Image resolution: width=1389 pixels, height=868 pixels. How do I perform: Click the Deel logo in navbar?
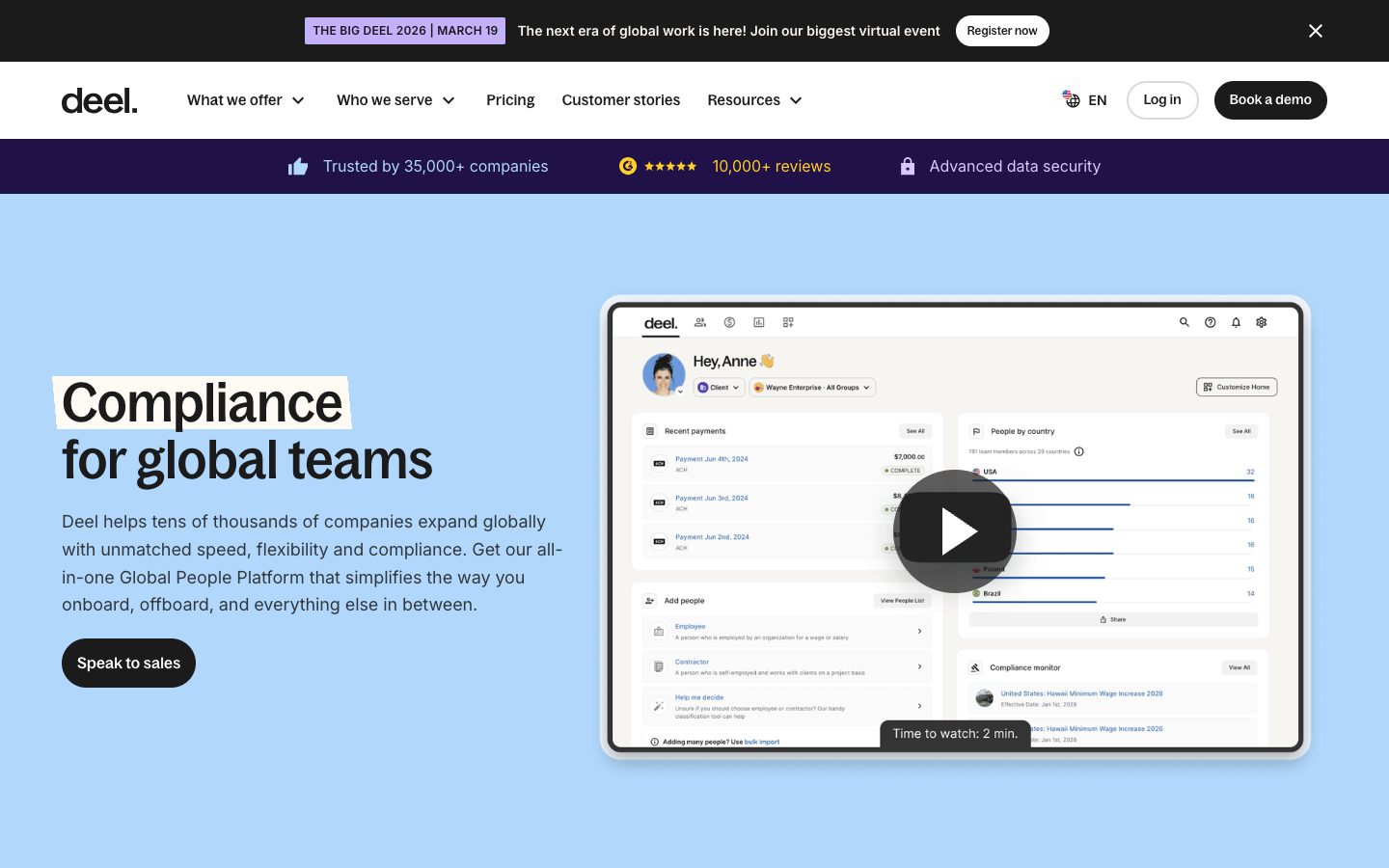click(99, 100)
